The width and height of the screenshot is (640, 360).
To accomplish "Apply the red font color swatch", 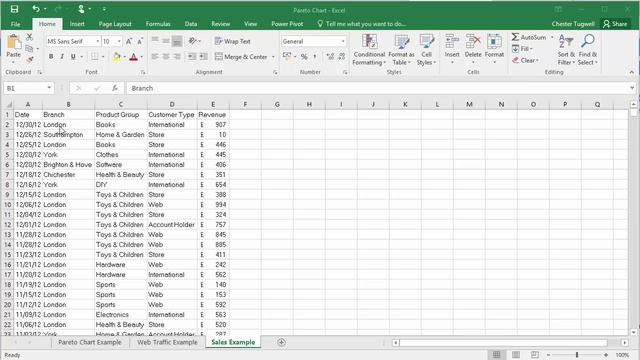I will pos(133,57).
